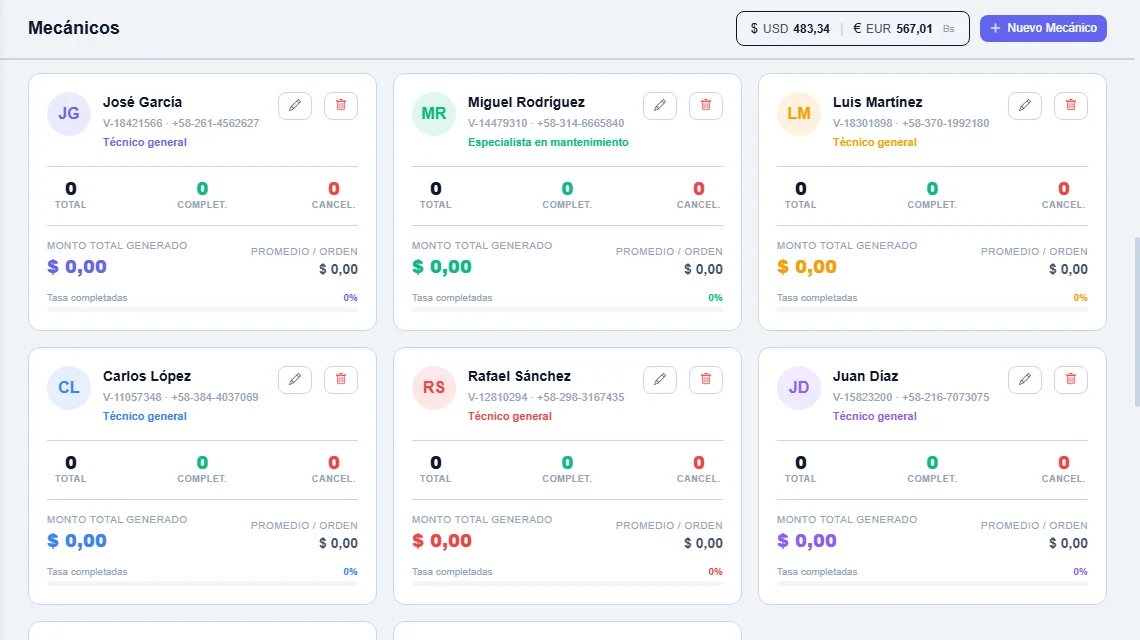
Task: Click the MR avatar circle
Action: point(434,113)
